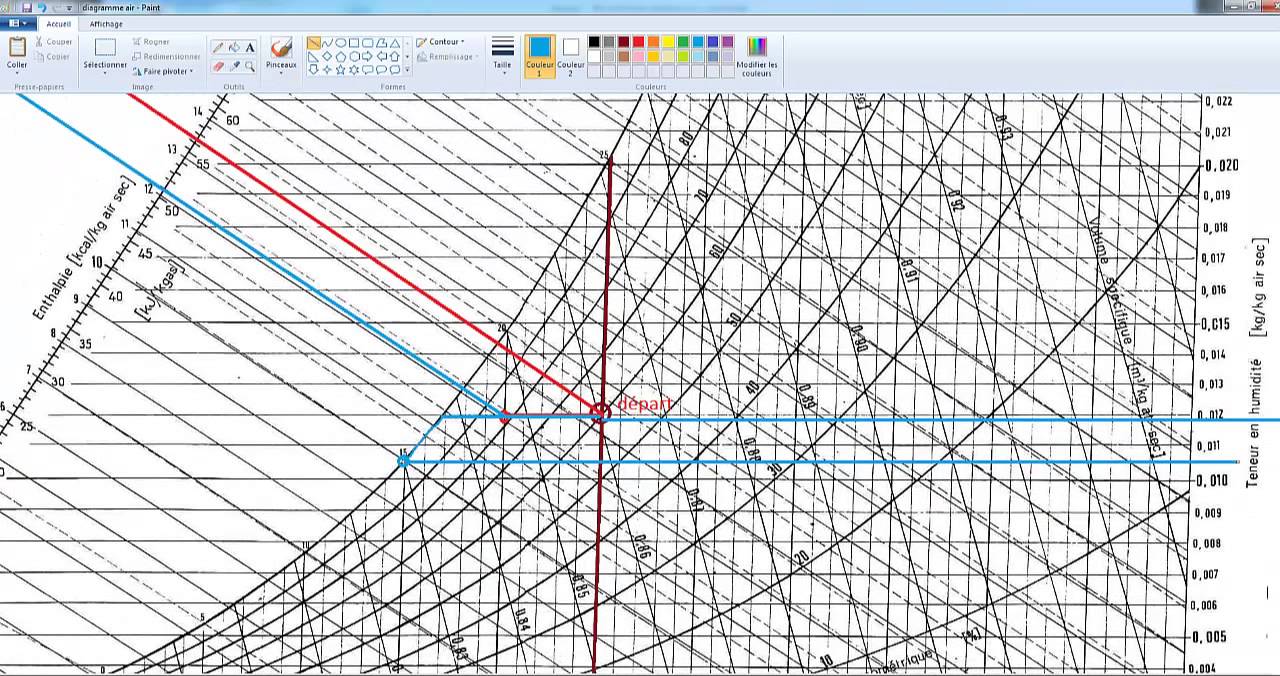The height and width of the screenshot is (676, 1280).
Task: Pick the red color swatch
Action: click(639, 42)
